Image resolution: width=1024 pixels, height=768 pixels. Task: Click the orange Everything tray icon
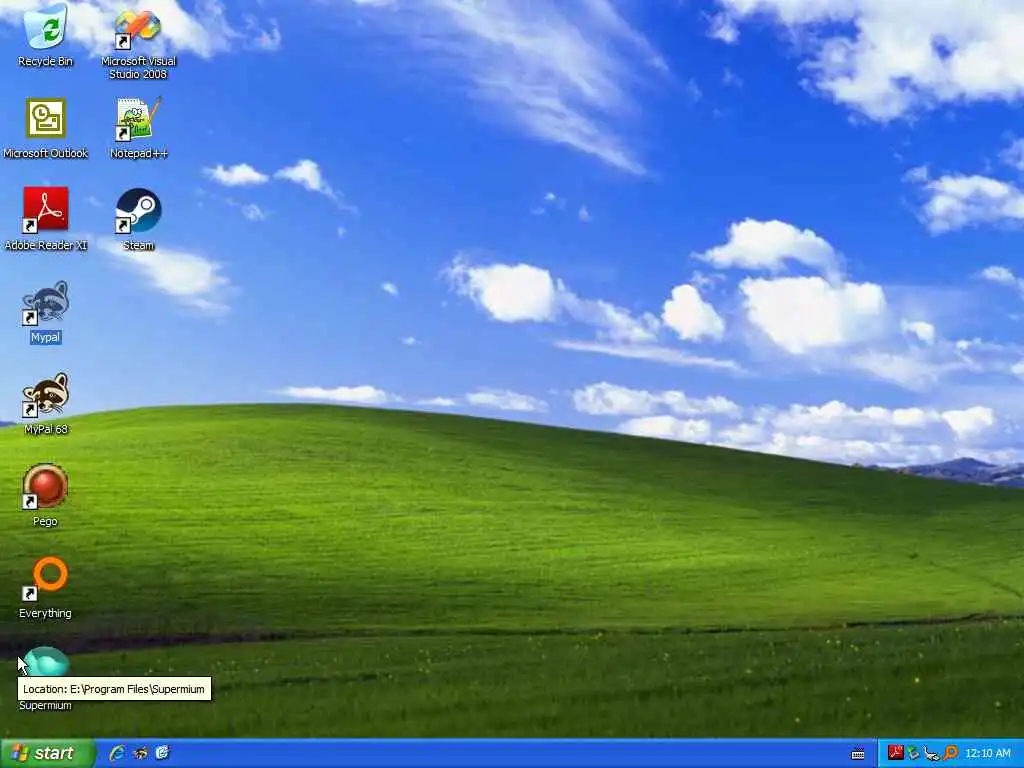point(950,754)
